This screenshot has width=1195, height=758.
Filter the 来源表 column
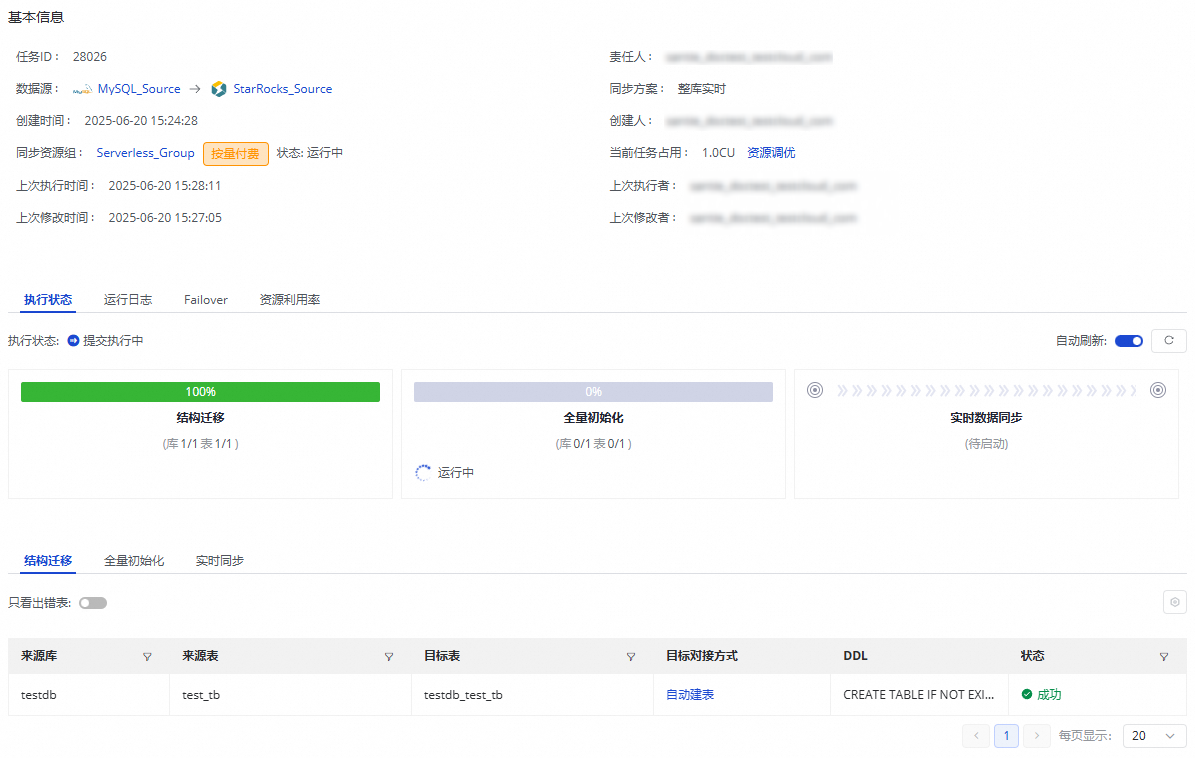389,657
